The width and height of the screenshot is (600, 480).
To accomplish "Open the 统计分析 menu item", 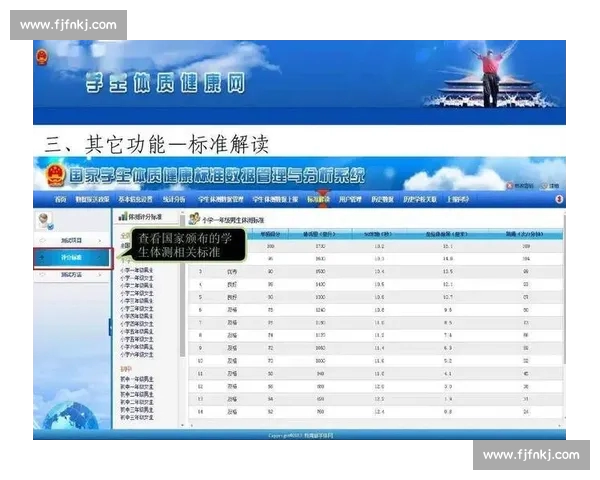I will click(174, 199).
